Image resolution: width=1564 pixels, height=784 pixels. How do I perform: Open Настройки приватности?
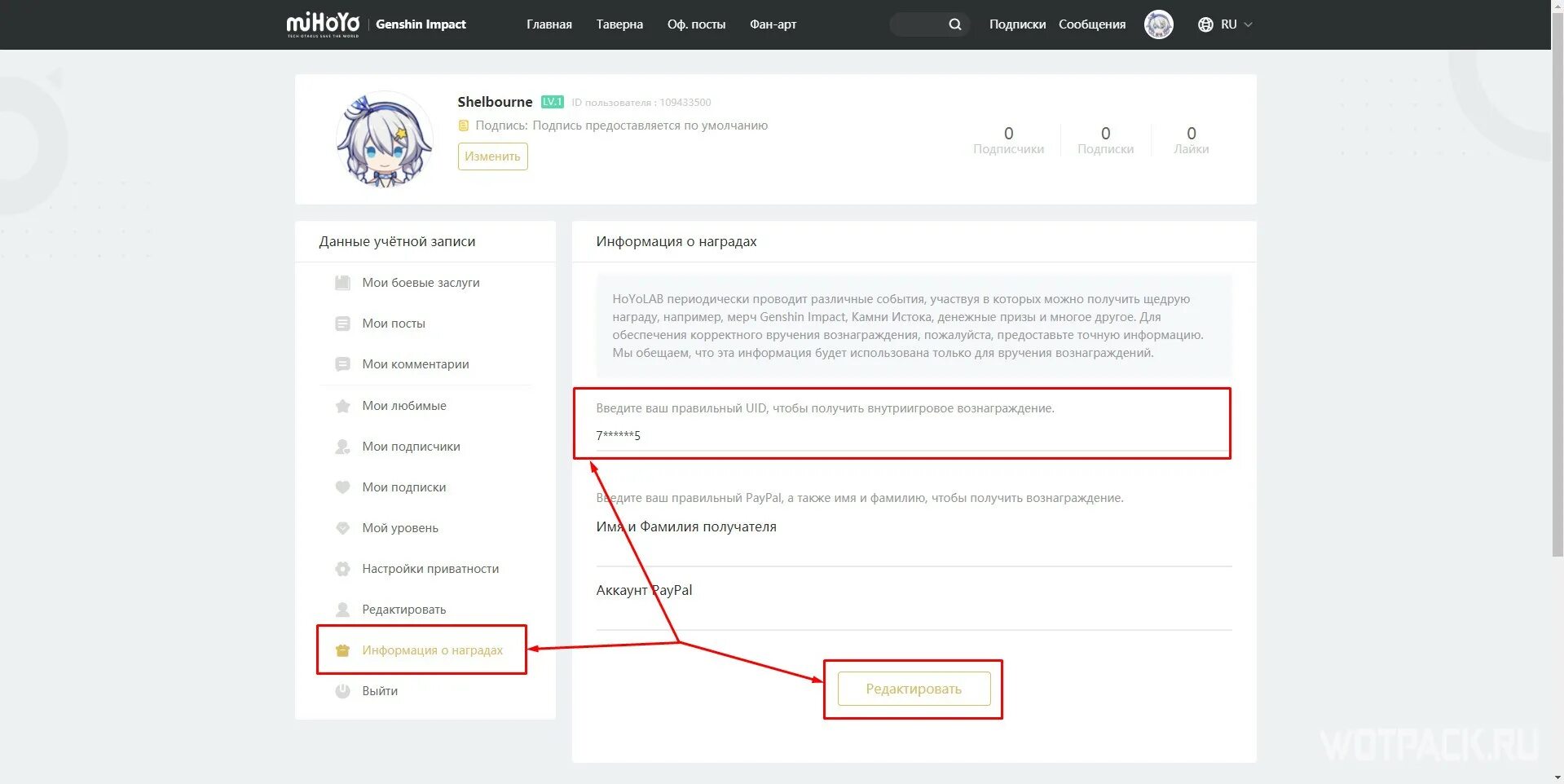click(x=430, y=569)
